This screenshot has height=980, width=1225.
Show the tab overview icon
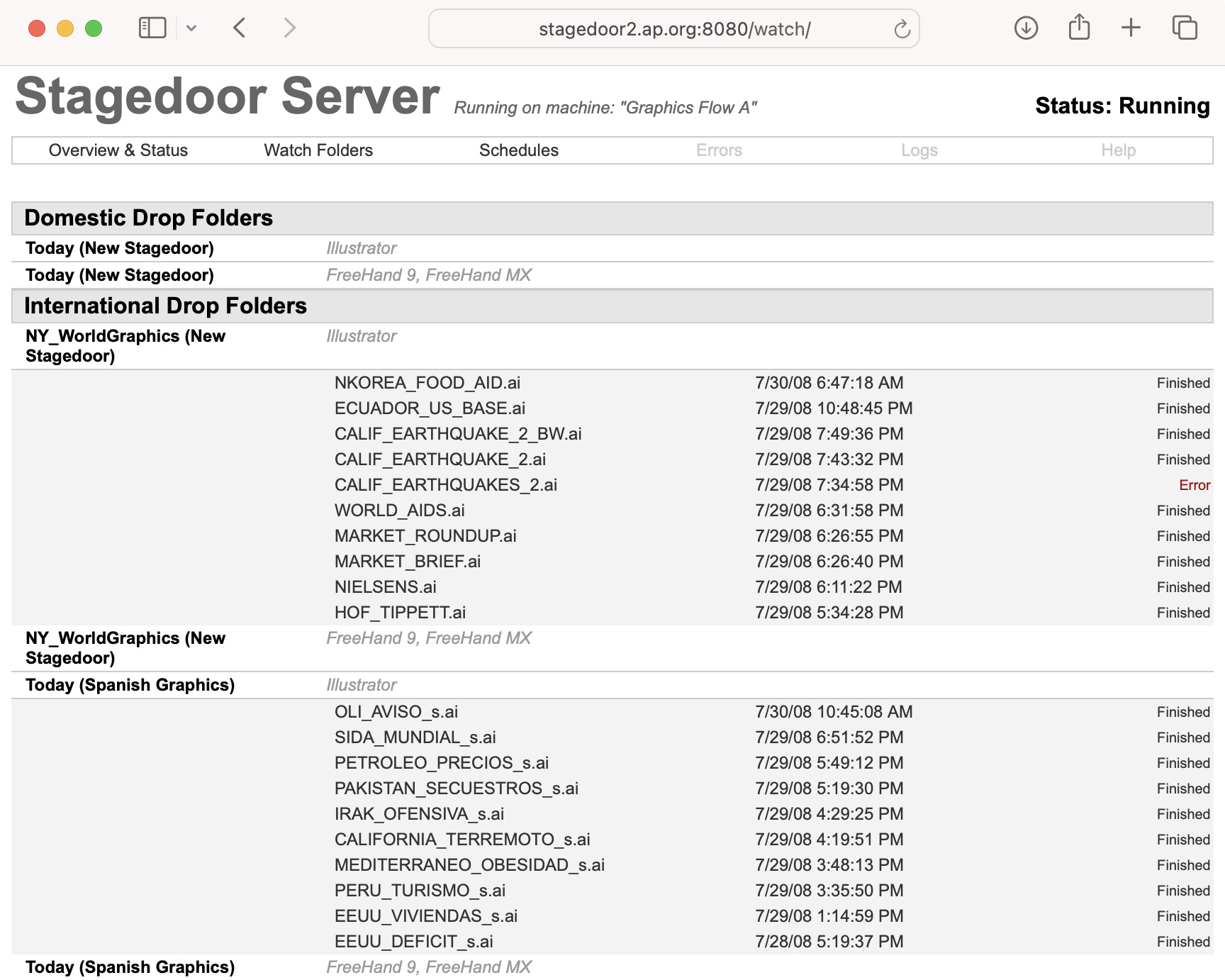tap(1185, 28)
